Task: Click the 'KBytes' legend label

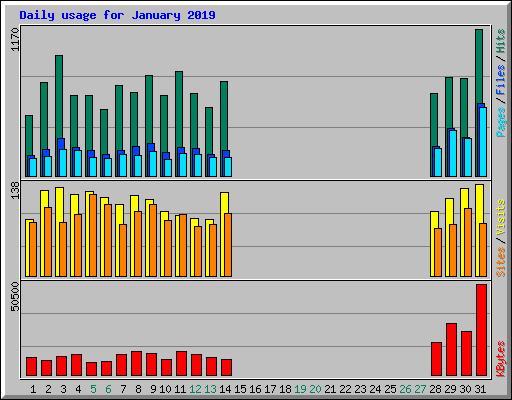Action: (x=500, y=359)
